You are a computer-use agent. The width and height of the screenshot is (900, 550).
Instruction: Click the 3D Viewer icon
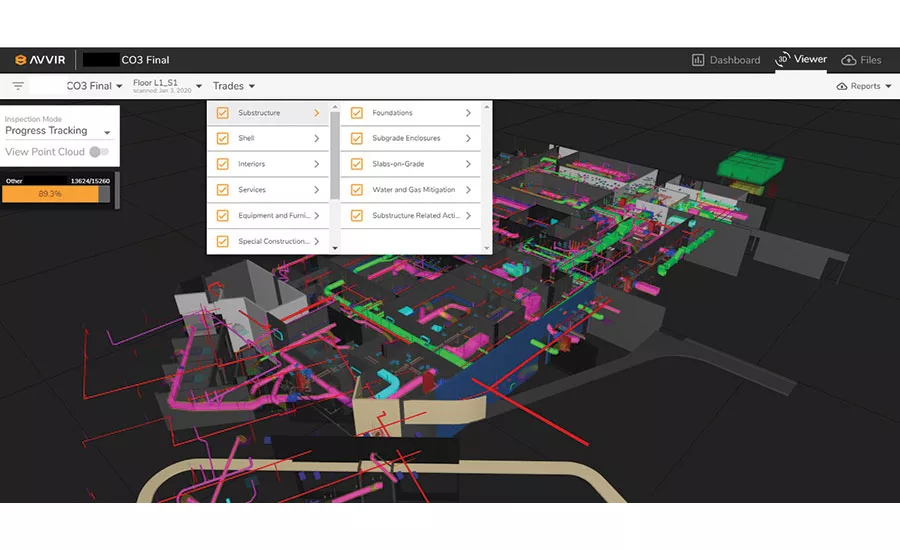tap(782, 59)
